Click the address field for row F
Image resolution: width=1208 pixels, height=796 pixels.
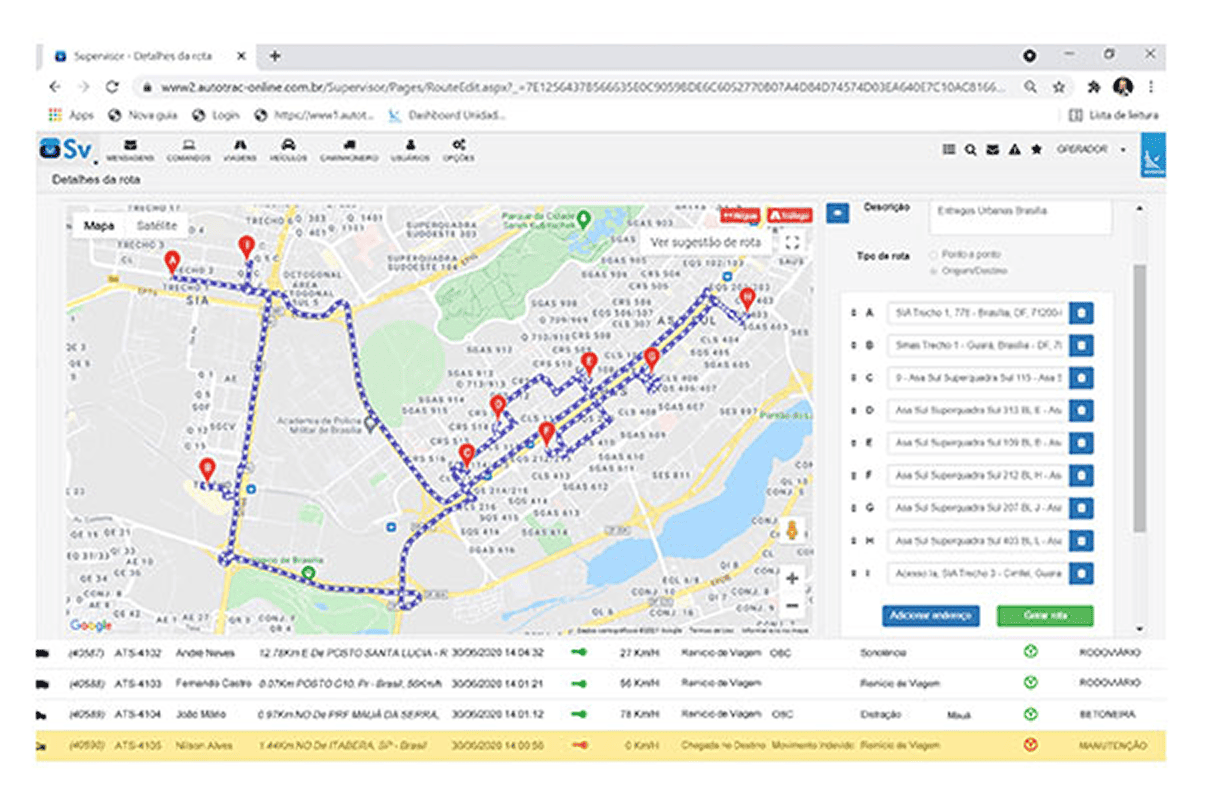[x=976, y=475]
